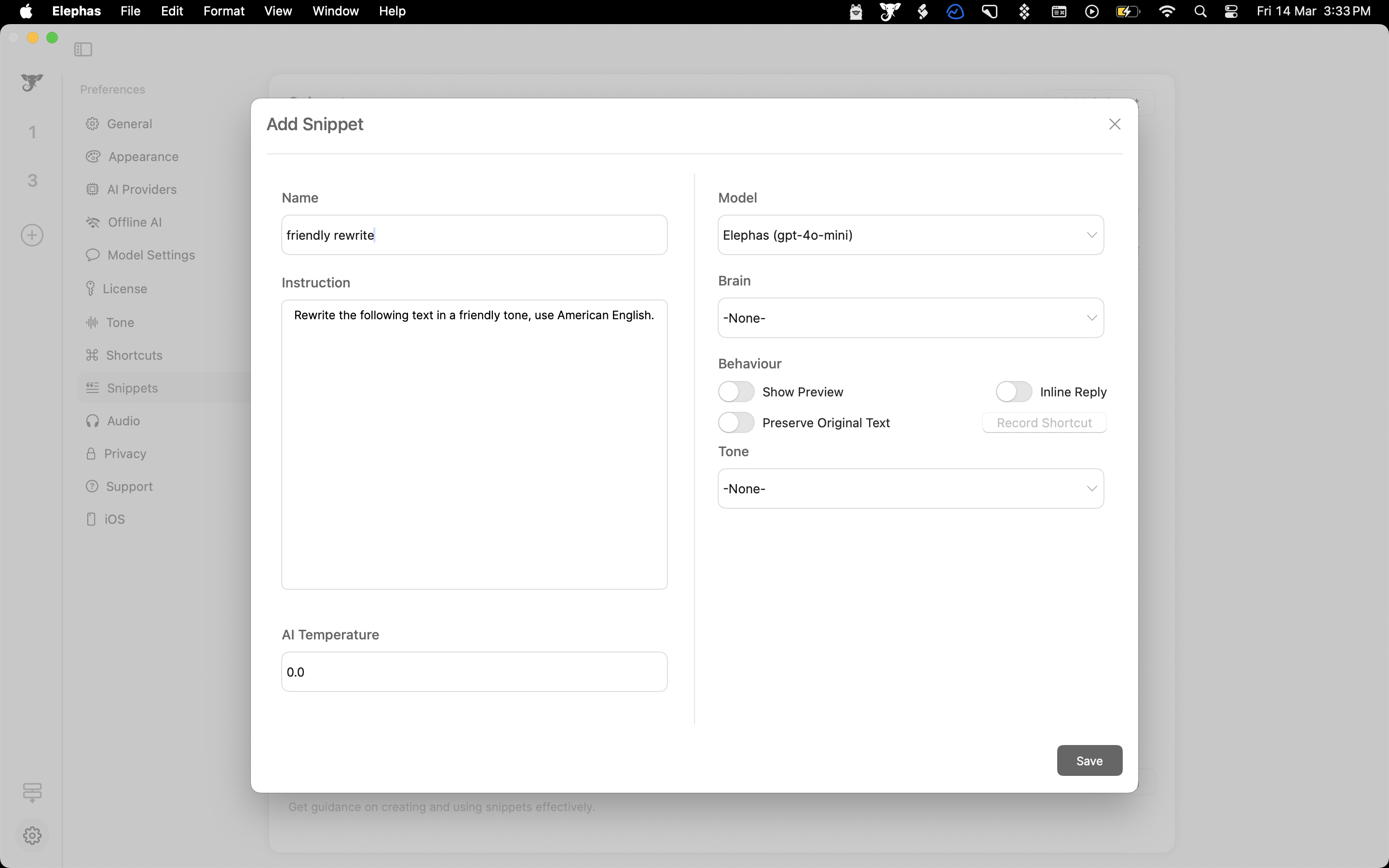Image resolution: width=1389 pixels, height=868 pixels.
Task: Open the Apple menu
Action: pos(26,12)
